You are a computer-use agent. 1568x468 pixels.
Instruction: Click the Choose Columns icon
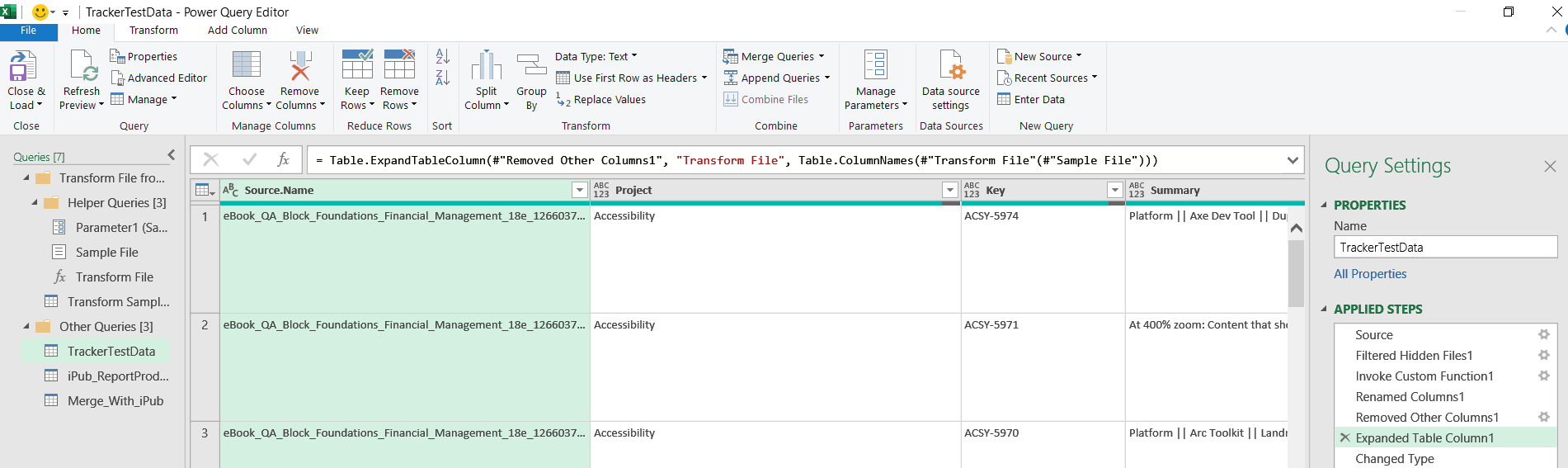click(x=247, y=64)
